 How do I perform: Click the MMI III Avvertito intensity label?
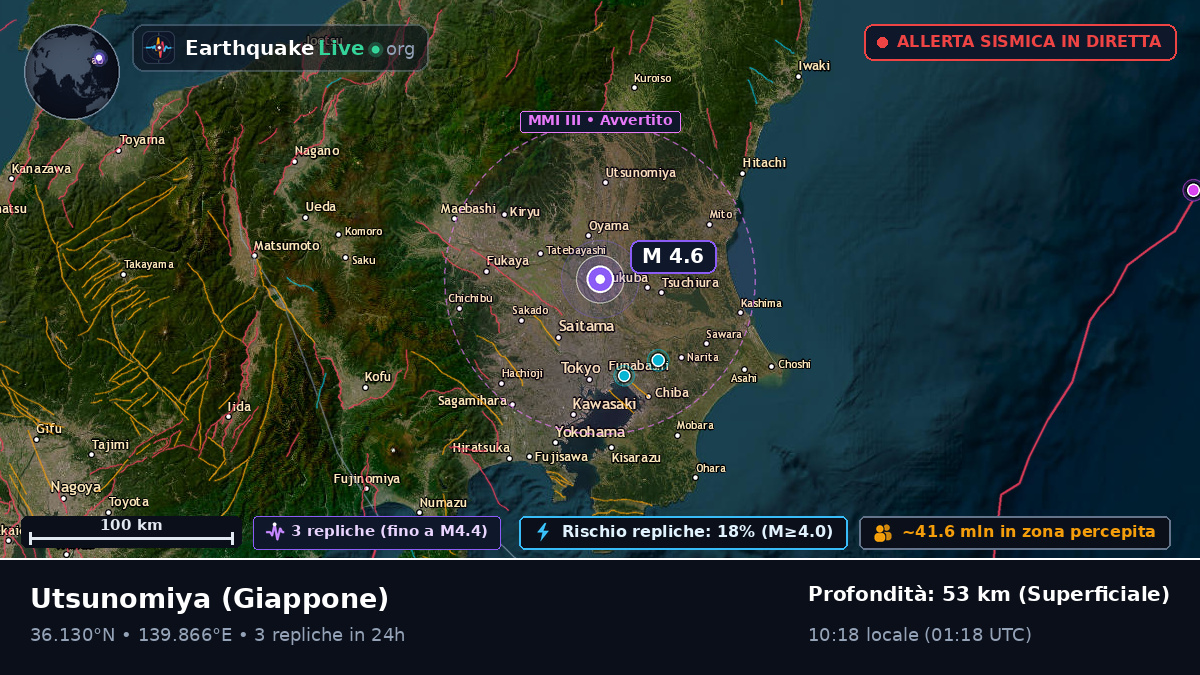click(x=600, y=121)
